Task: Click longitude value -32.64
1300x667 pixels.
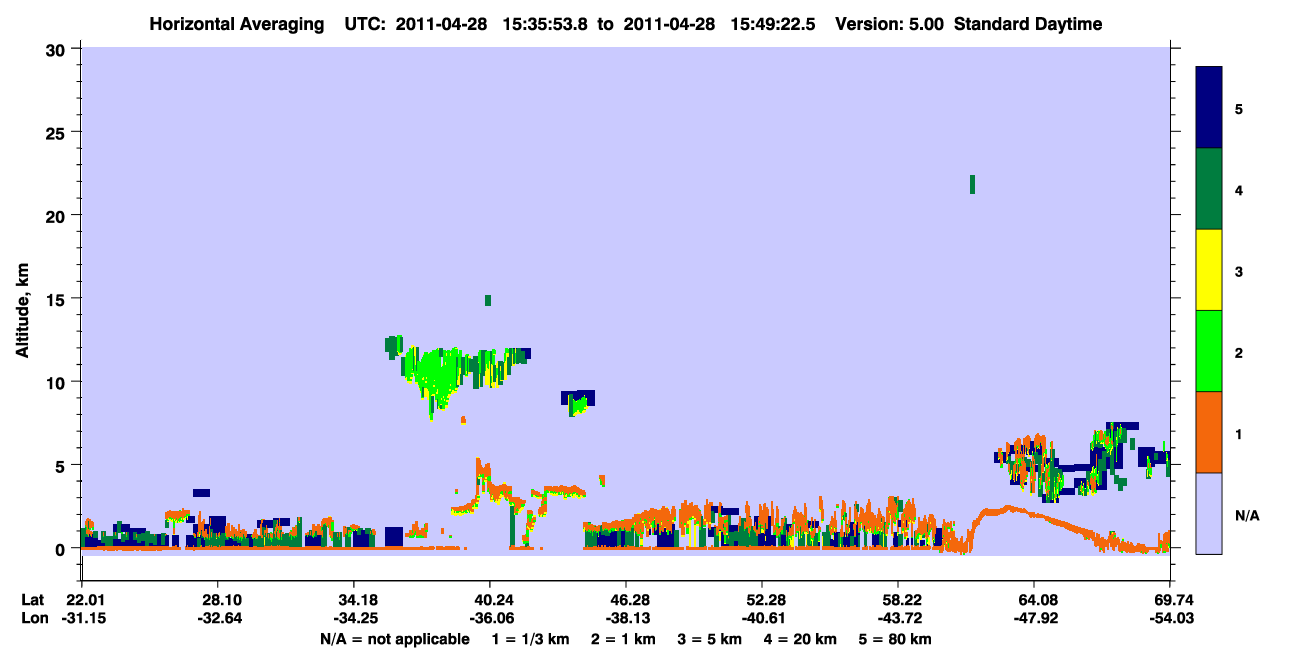Action: [x=218, y=619]
